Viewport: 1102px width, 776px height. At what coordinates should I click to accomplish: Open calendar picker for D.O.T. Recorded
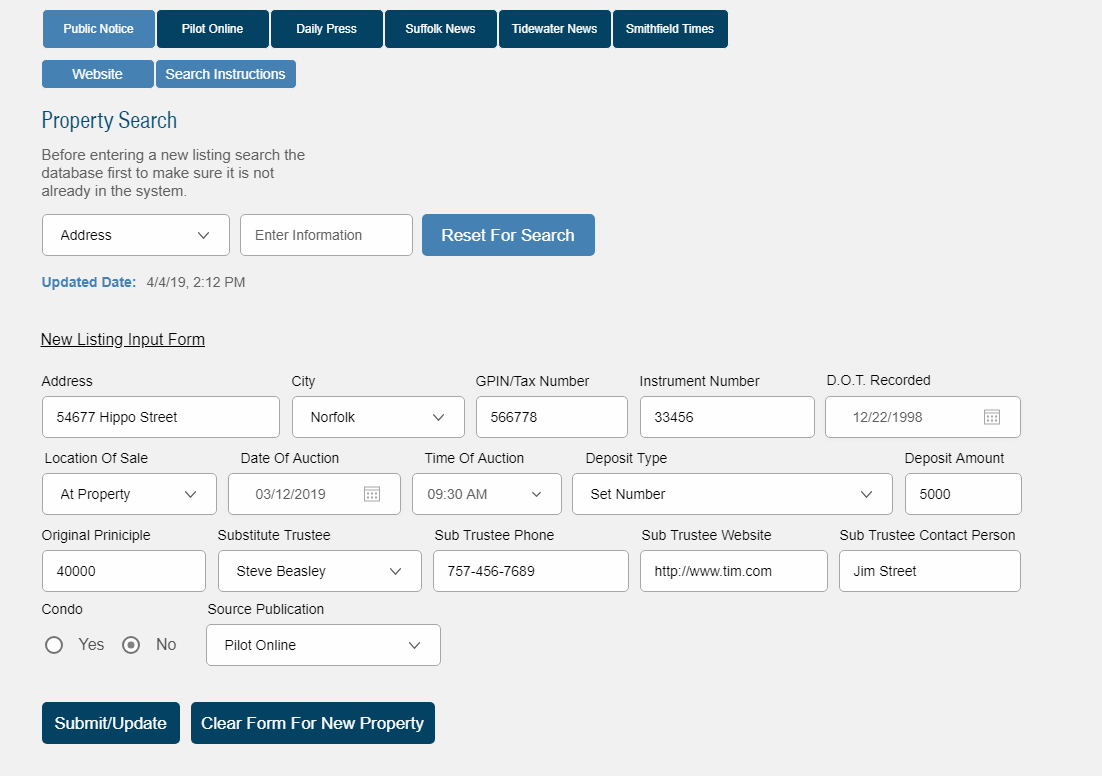click(x=992, y=418)
